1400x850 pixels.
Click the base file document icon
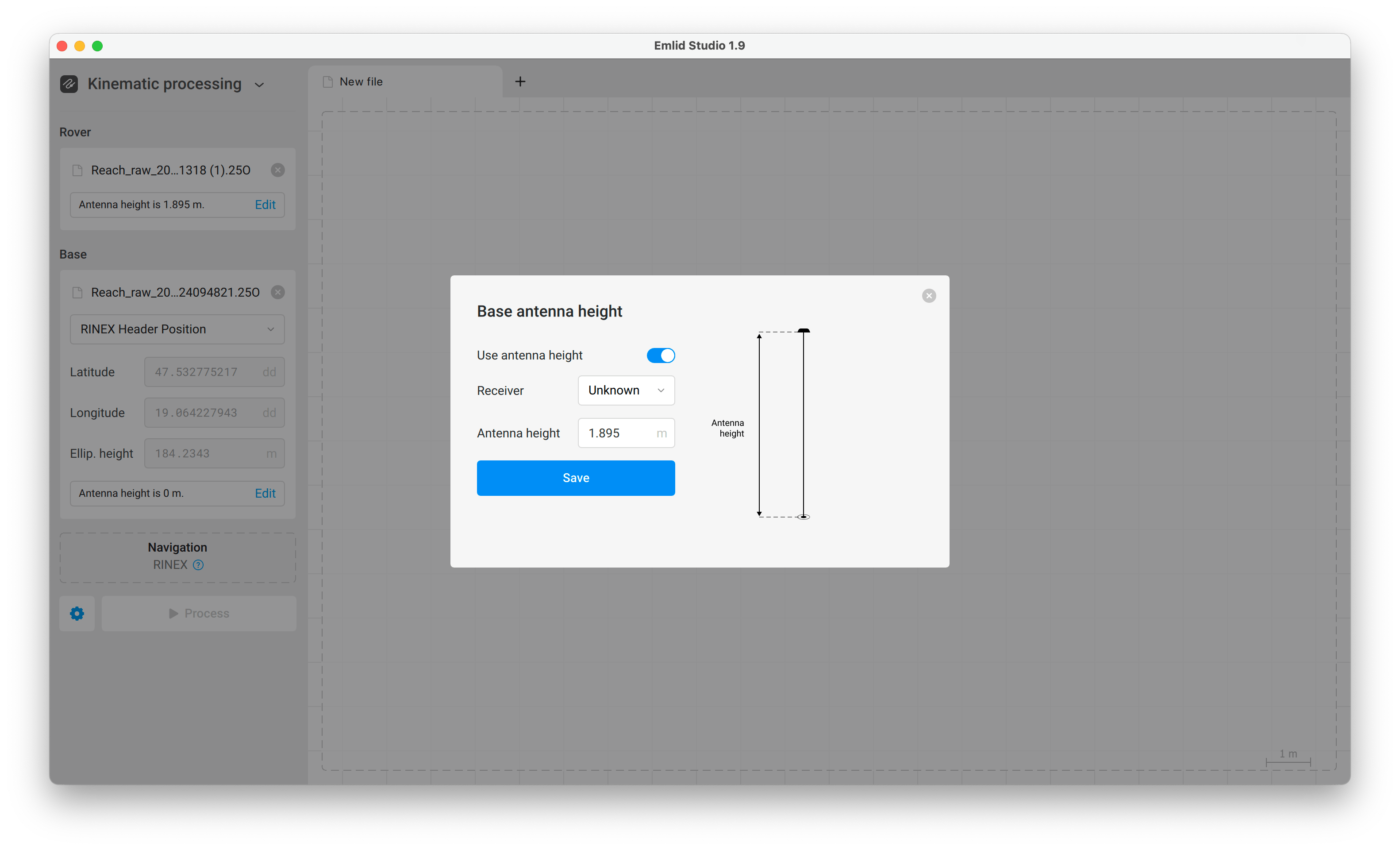pyautogui.click(x=77, y=293)
